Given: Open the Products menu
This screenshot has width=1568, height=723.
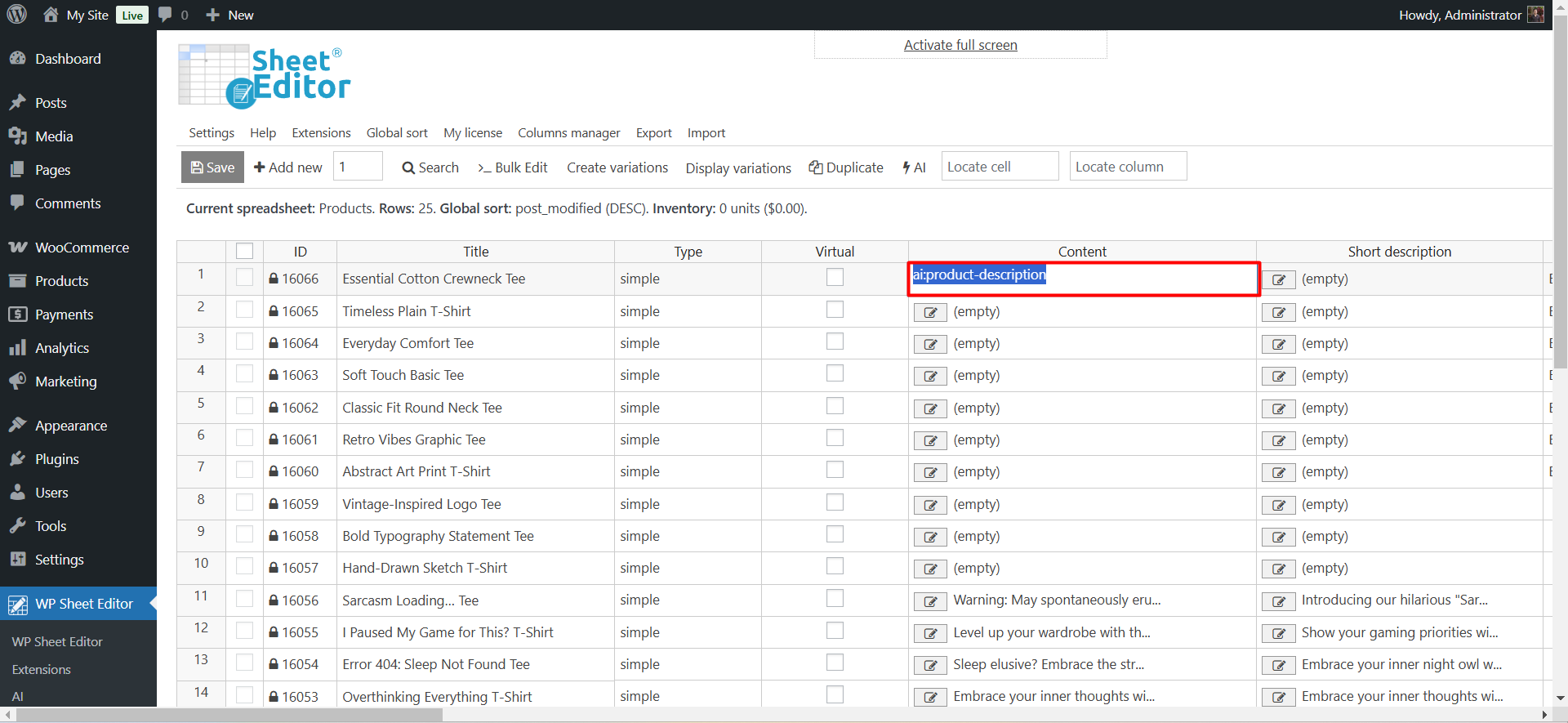Looking at the screenshot, I should (61, 281).
